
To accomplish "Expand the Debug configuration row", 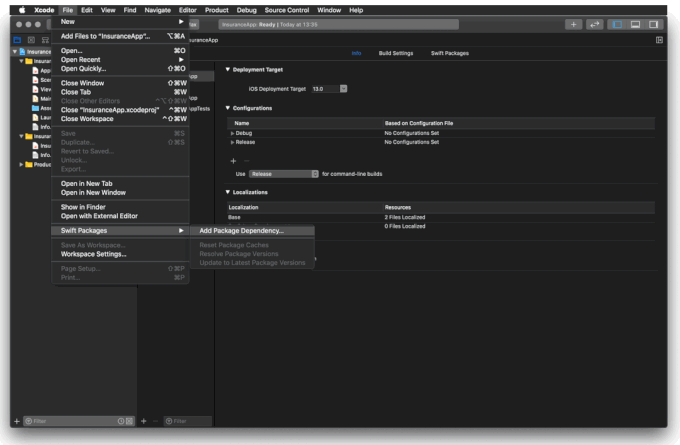I will [232, 132].
